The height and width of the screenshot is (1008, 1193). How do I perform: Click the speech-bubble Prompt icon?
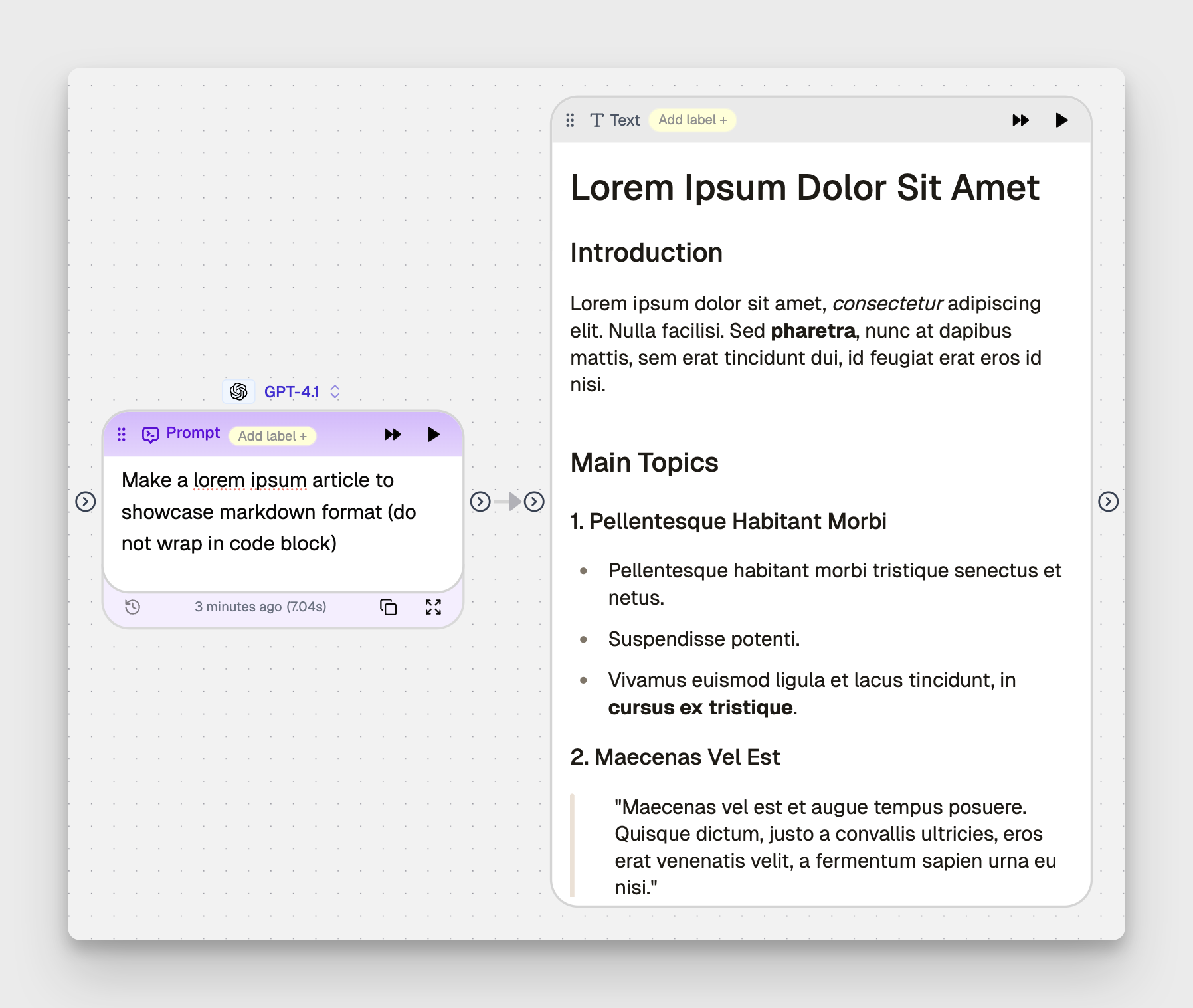pos(150,435)
